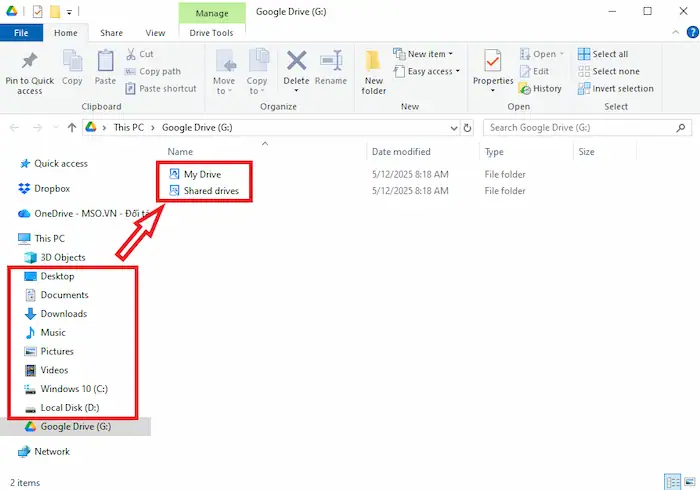Open the Dropbox sidebar item
The height and width of the screenshot is (490, 700).
(51, 188)
